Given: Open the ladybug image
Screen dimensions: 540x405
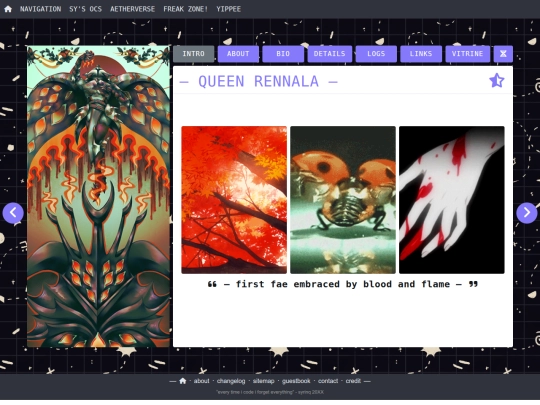Looking at the screenshot, I should 343,200.
